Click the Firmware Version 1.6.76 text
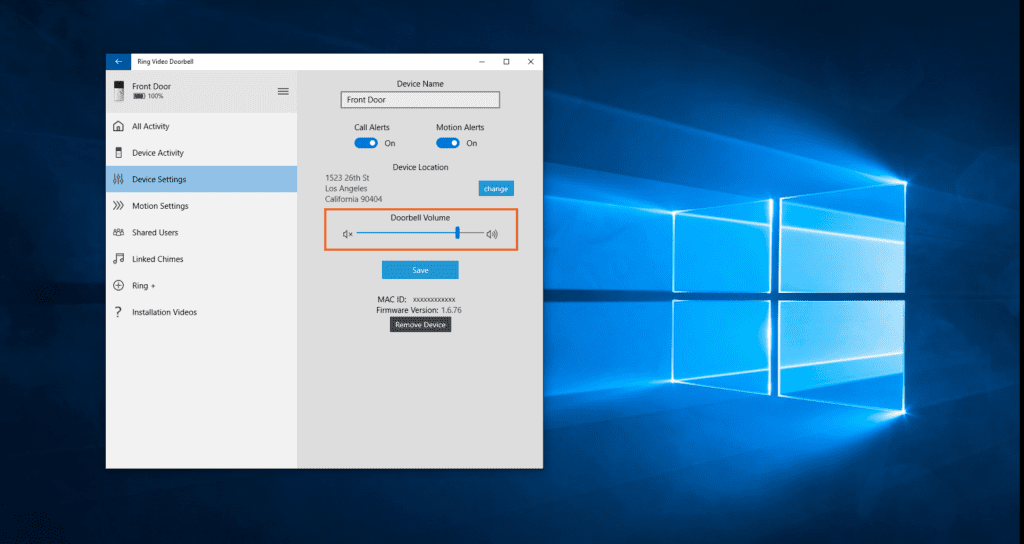Image resolution: width=1024 pixels, height=544 pixels. 419,310
